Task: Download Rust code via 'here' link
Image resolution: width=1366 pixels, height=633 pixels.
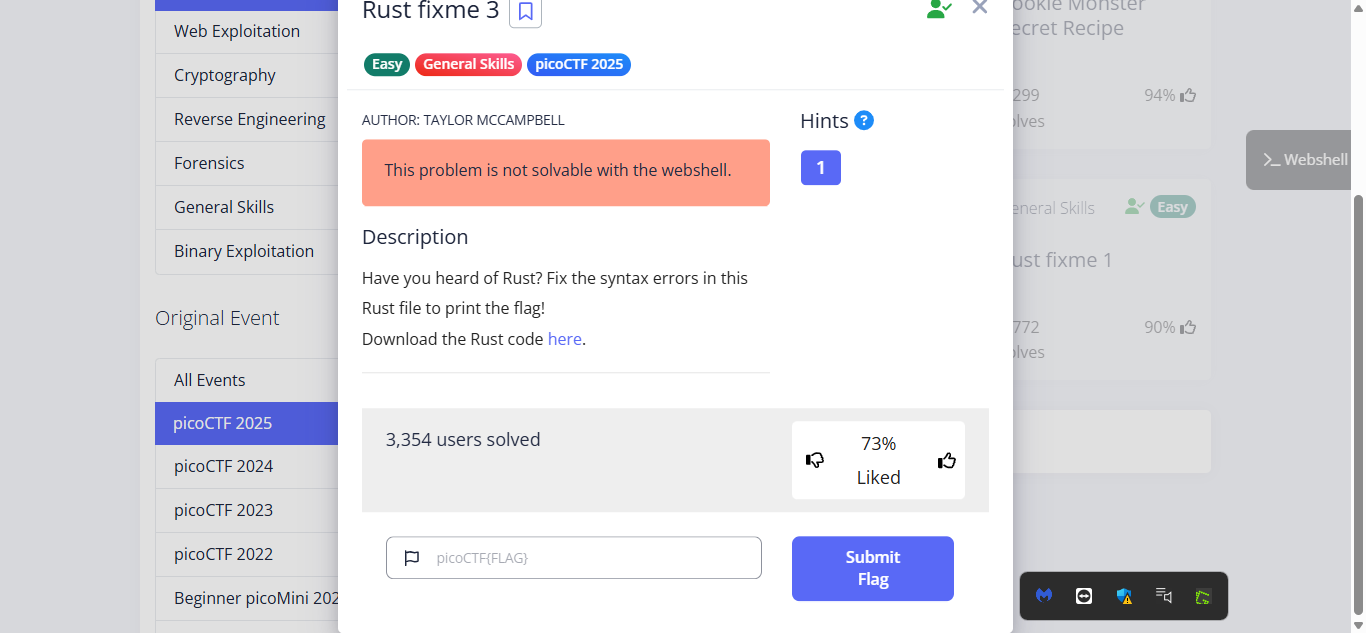Action: [x=564, y=339]
